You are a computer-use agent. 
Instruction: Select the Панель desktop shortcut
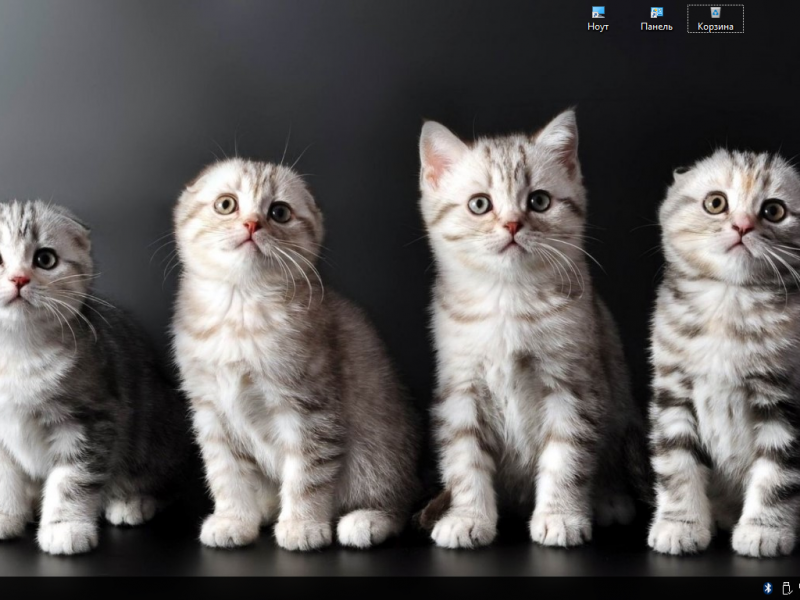coord(656,18)
